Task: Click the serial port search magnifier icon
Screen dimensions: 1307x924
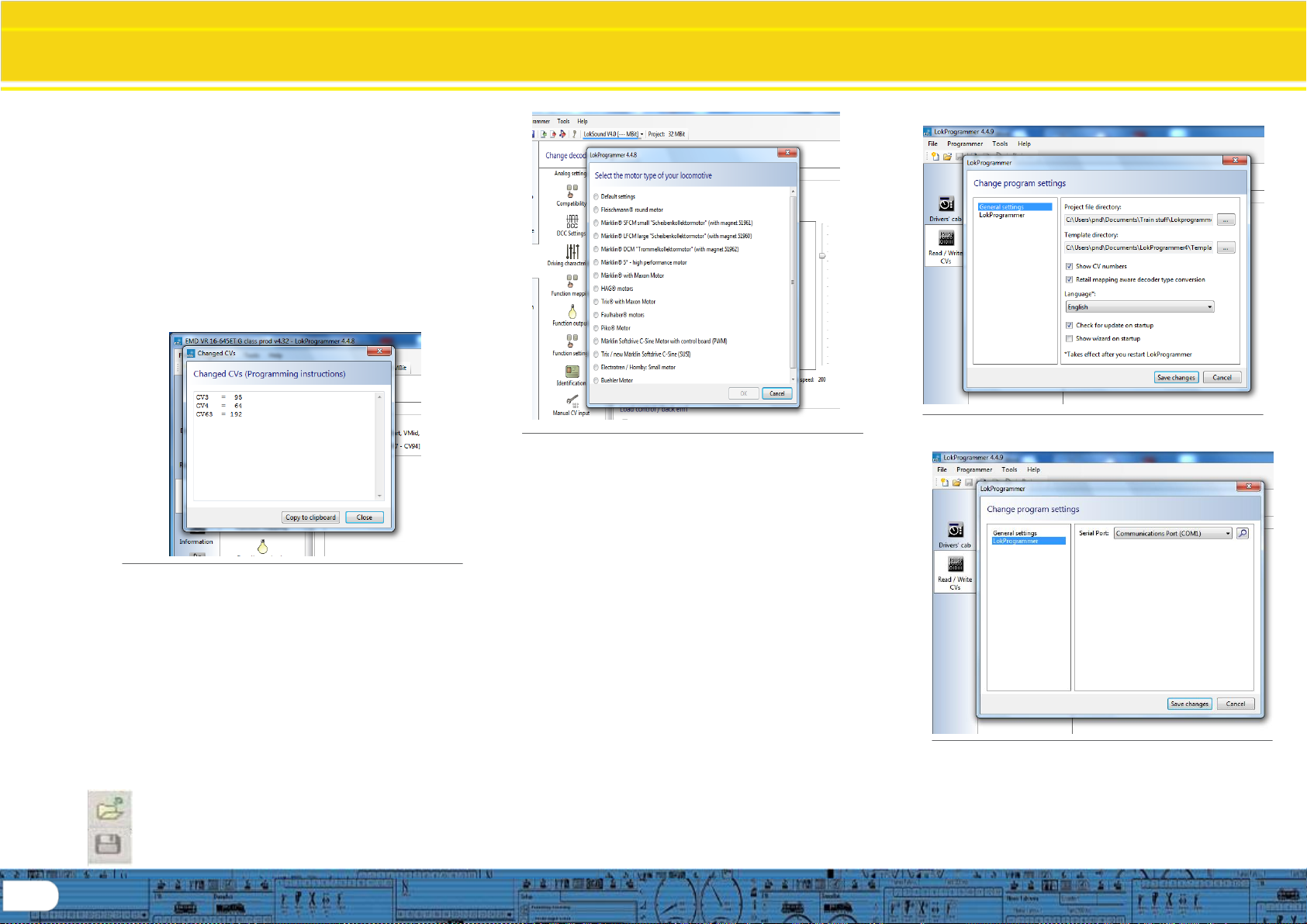Action: point(1243,533)
